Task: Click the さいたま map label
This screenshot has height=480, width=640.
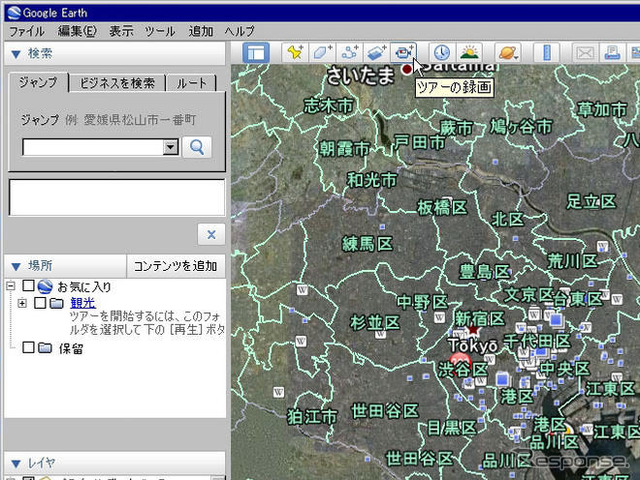Action: point(361,76)
